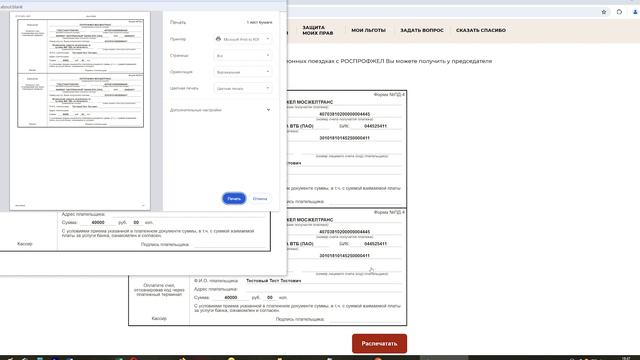Click the blue Печать button
Viewport: 640px width, 360px height.
tap(234, 198)
